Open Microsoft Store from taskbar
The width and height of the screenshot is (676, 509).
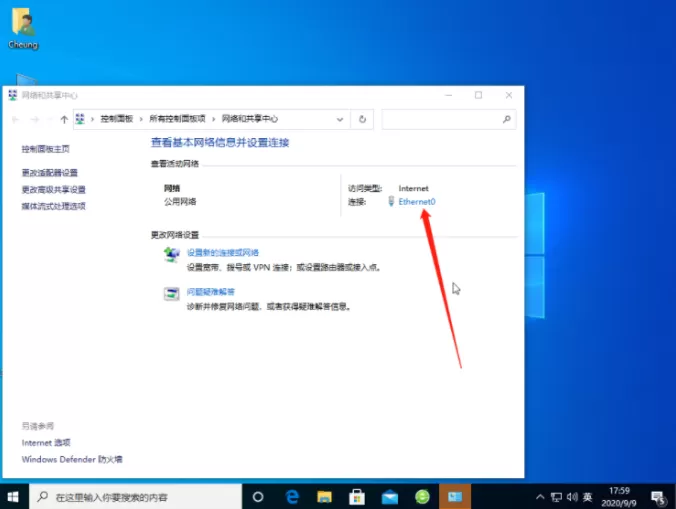357,497
